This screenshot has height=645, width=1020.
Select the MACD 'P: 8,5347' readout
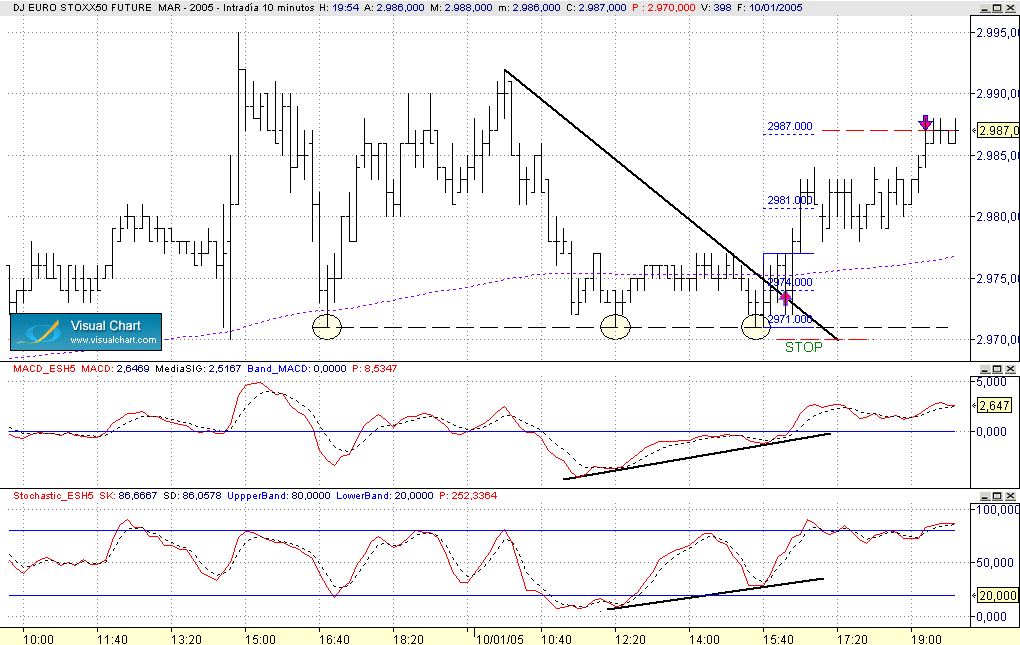click(375, 369)
